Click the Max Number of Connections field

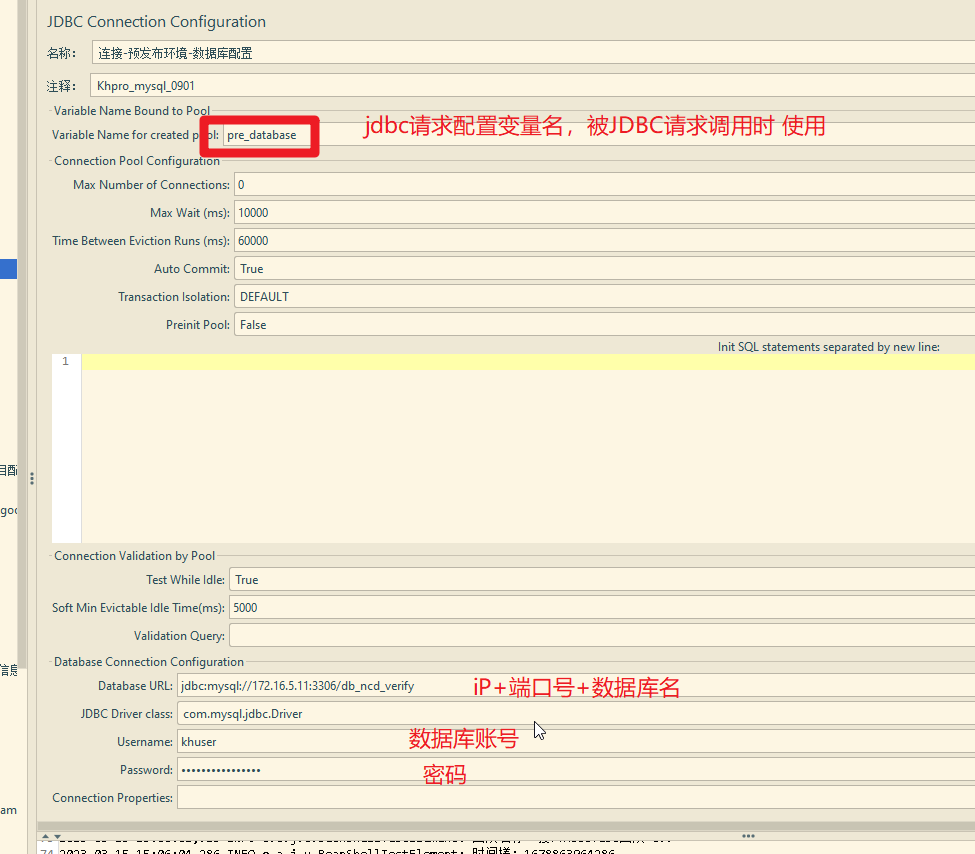click(604, 185)
